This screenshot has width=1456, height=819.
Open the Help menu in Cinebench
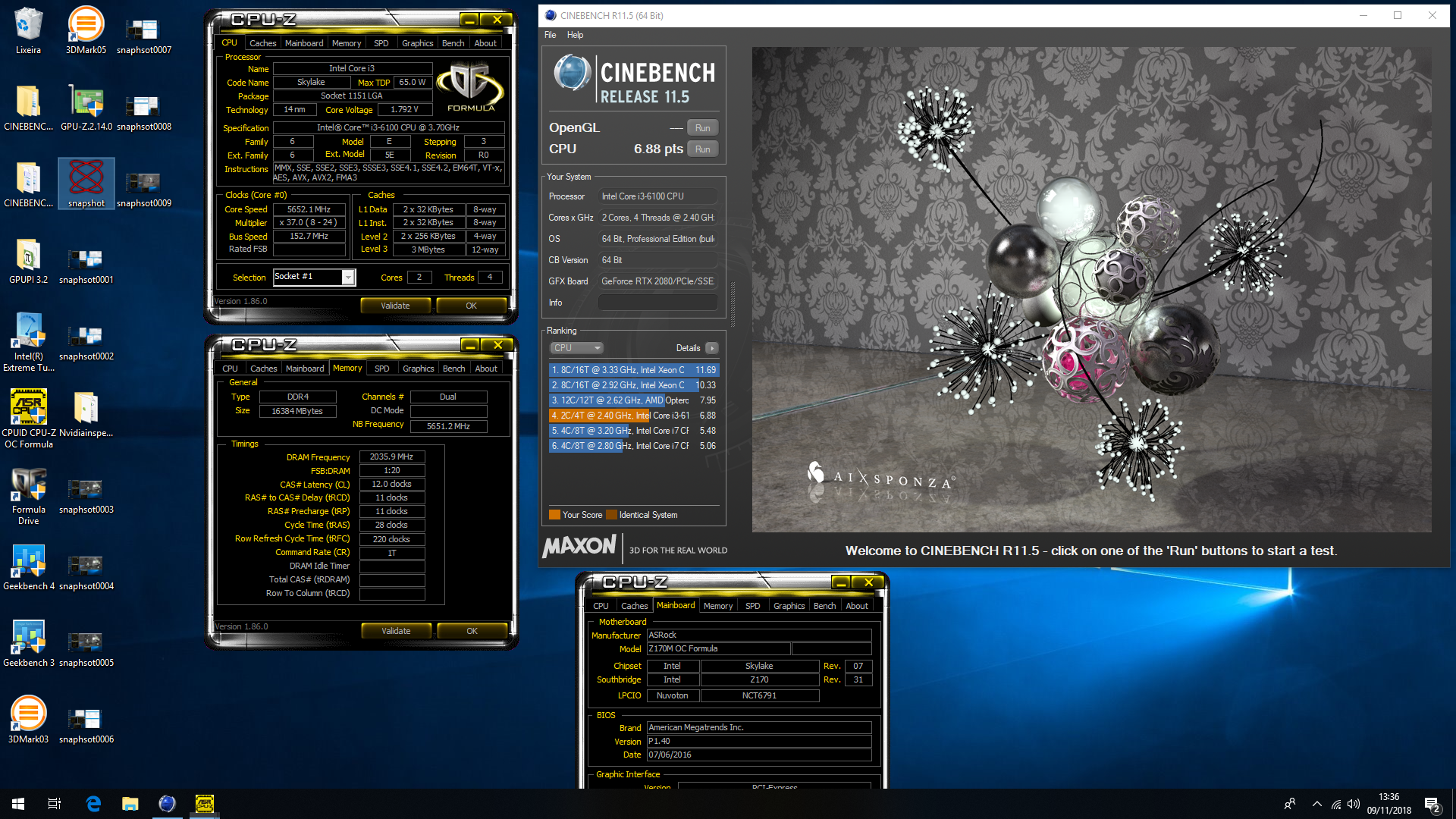pyautogui.click(x=576, y=35)
